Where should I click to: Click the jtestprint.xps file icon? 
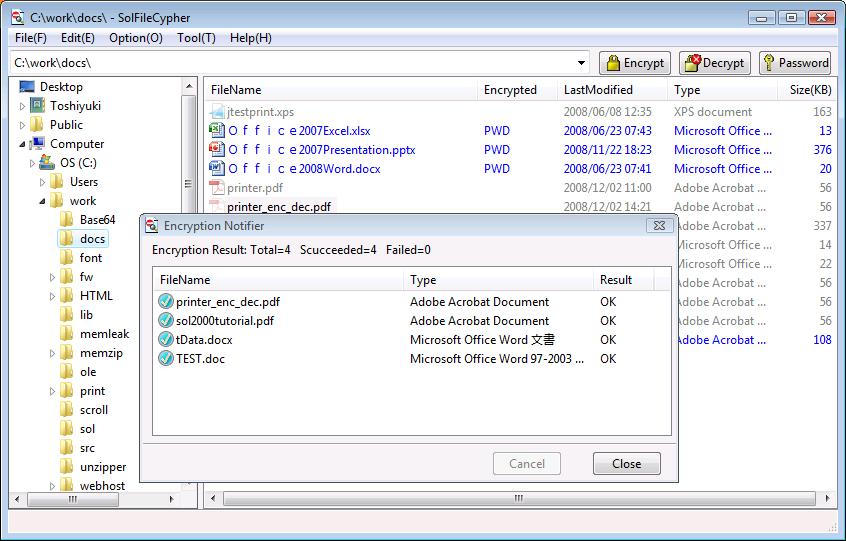point(217,112)
